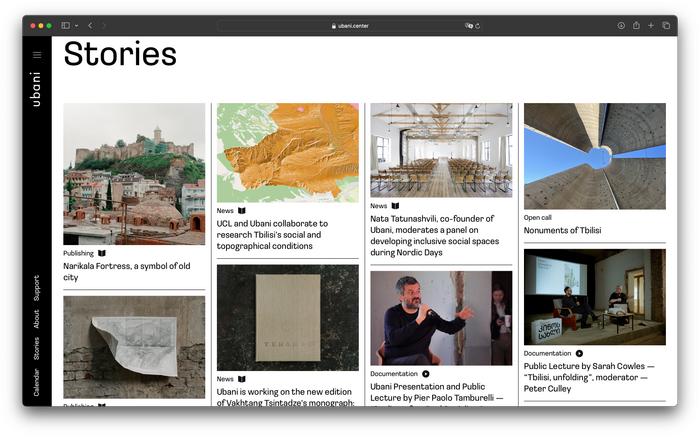
Task: Open the concrete tower photo thumbnail
Action: point(595,156)
